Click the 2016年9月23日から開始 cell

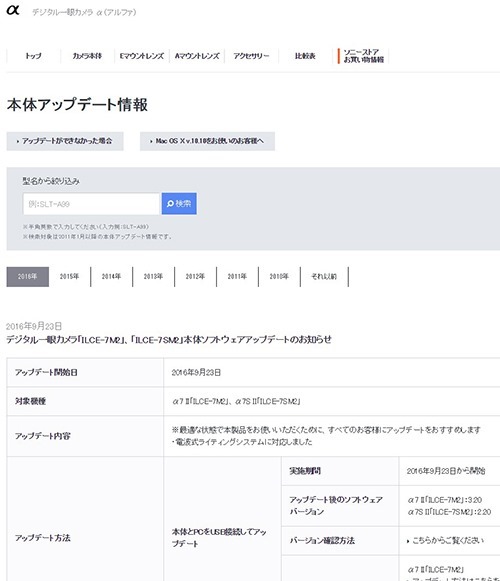(446, 471)
